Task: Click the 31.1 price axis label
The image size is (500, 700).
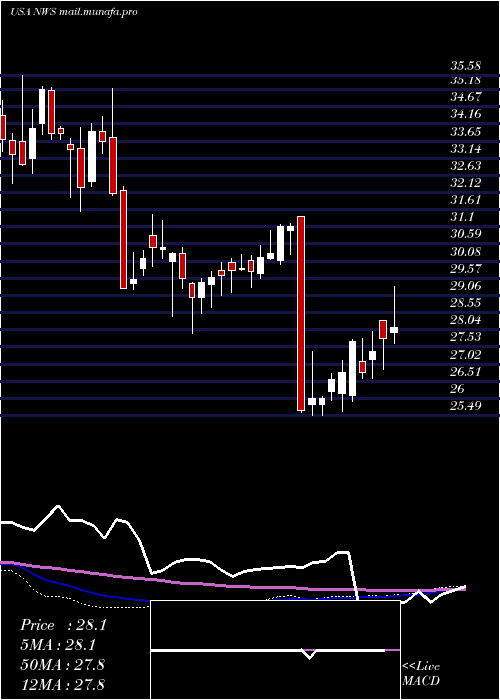Action: 461,217
